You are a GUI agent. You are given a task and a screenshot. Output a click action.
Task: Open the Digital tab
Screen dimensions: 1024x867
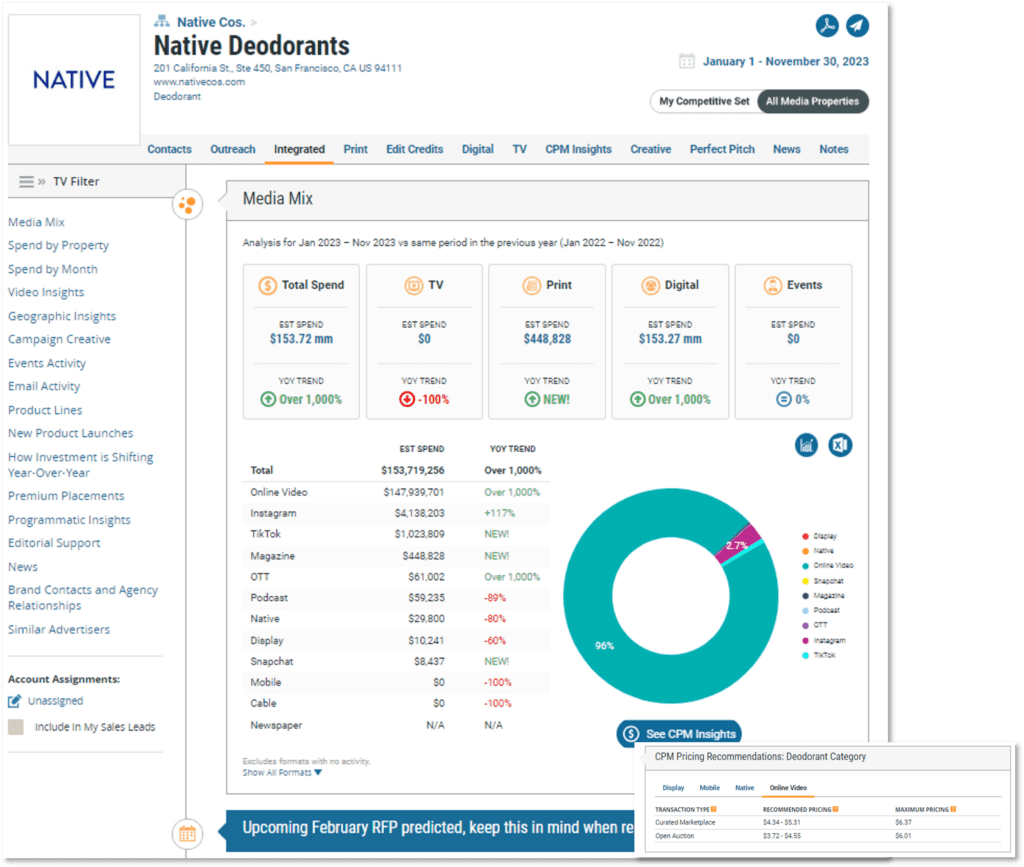click(x=477, y=149)
